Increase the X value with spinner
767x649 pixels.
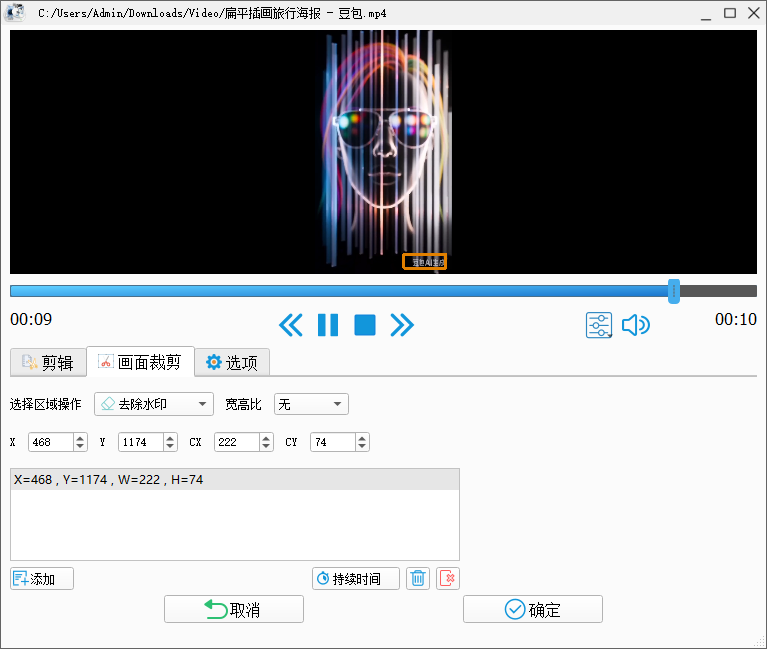coord(80,437)
